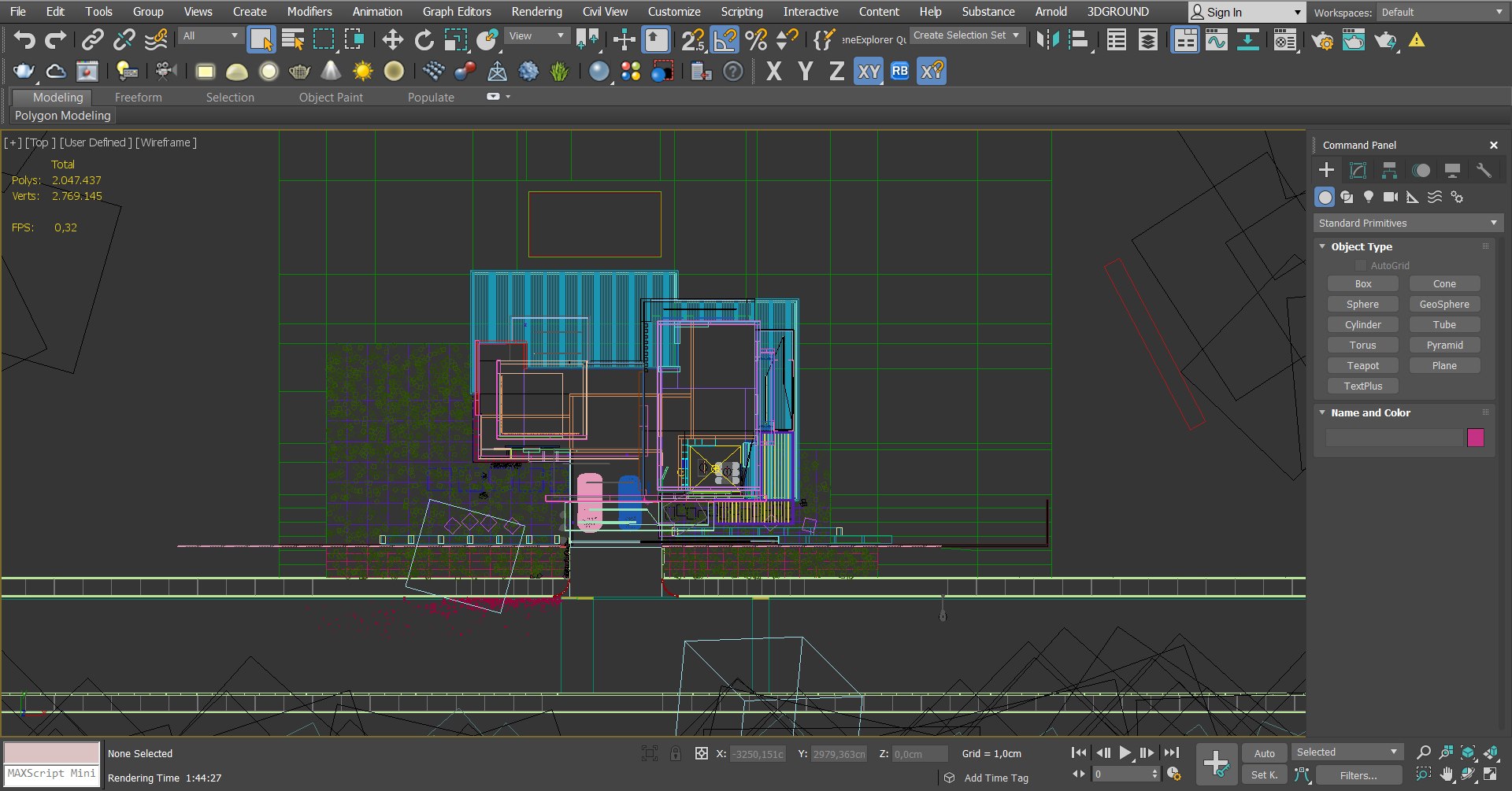Toggle the Selection Lock padlock
1512x791 pixels.
point(675,753)
